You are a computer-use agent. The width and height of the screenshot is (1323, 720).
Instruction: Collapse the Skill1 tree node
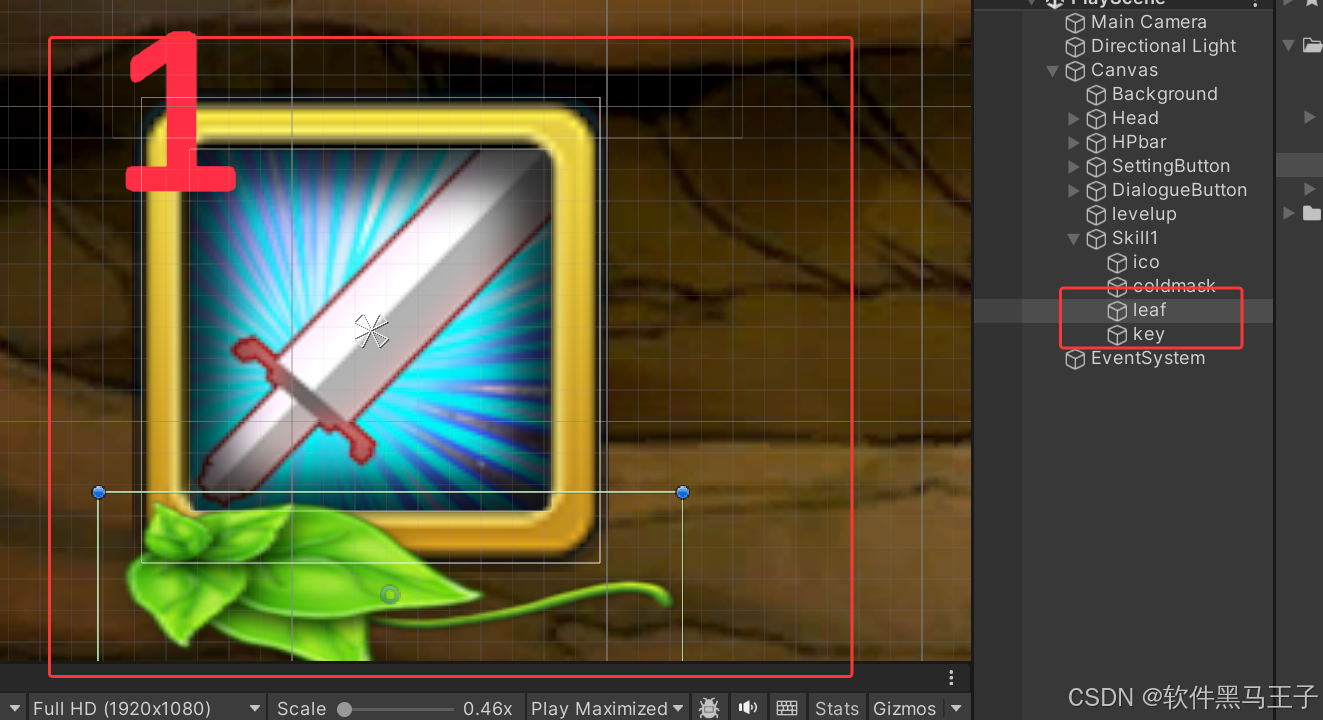coord(1073,238)
